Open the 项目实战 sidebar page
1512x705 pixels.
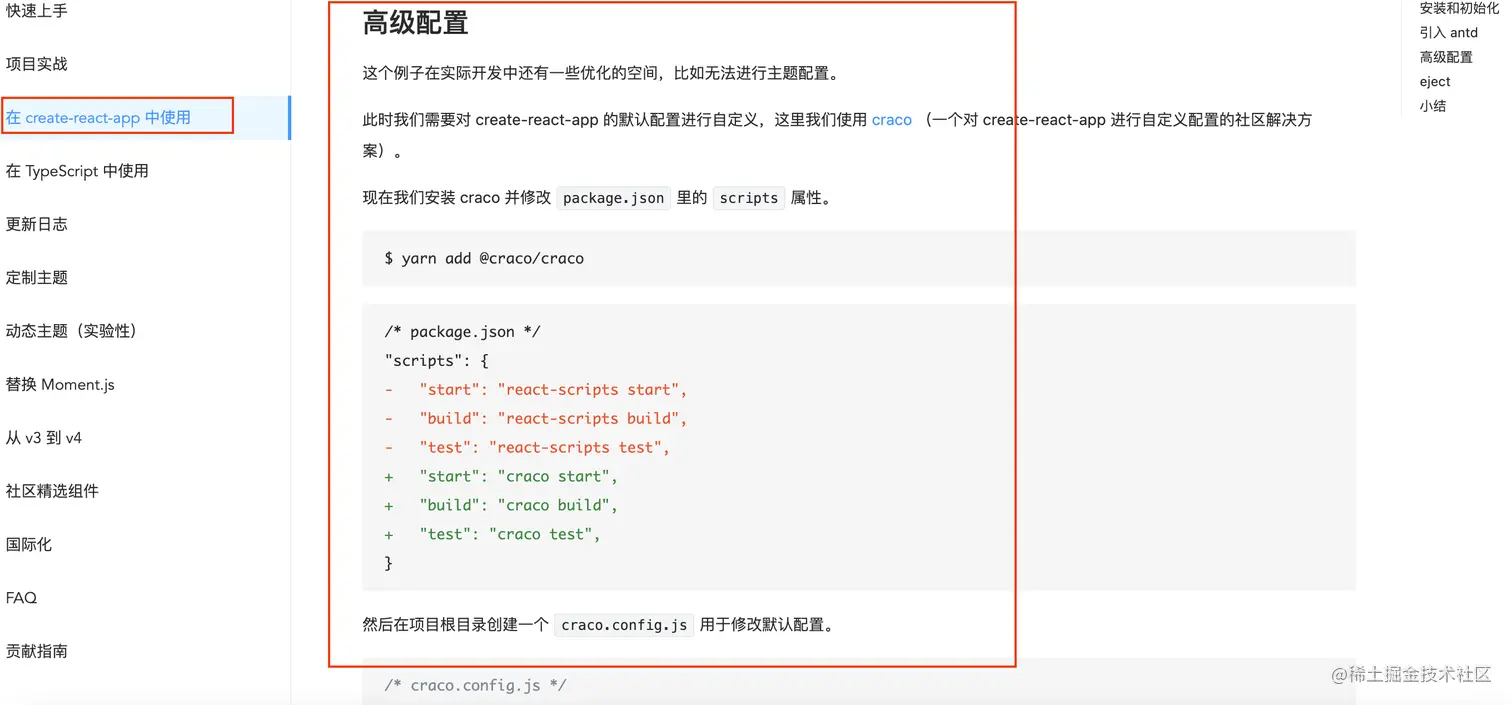37,64
